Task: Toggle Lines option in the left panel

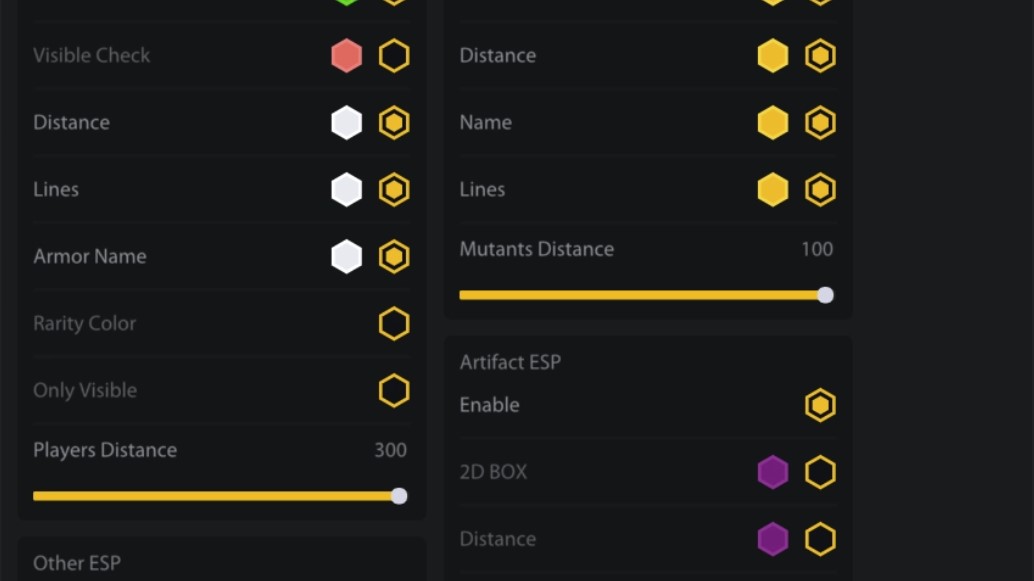Action: (x=394, y=190)
